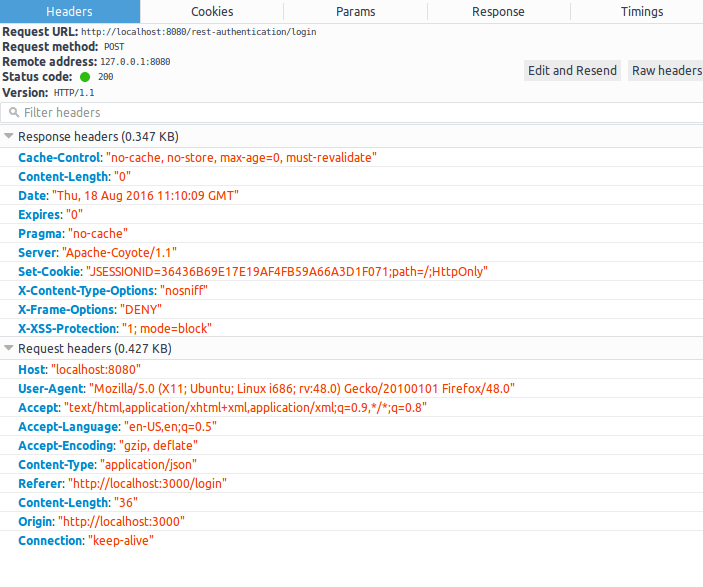The image size is (703, 587).
Task: Switch to the Response tab
Action: pos(498,12)
